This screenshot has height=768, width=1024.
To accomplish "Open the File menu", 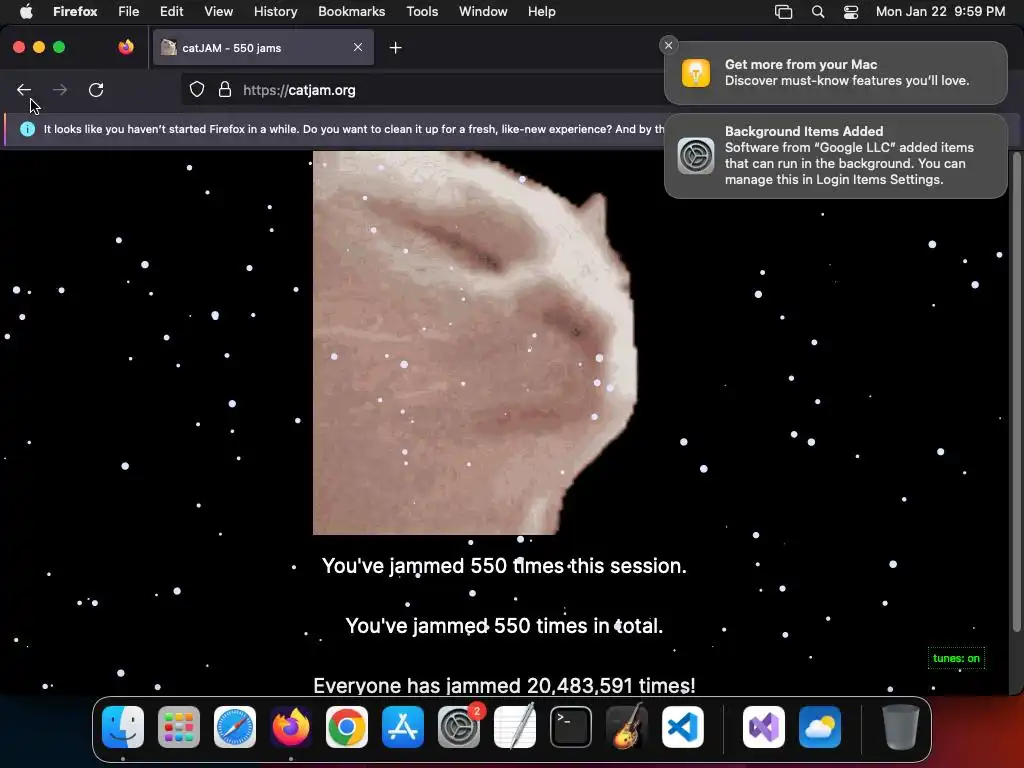I will [128, 11].
